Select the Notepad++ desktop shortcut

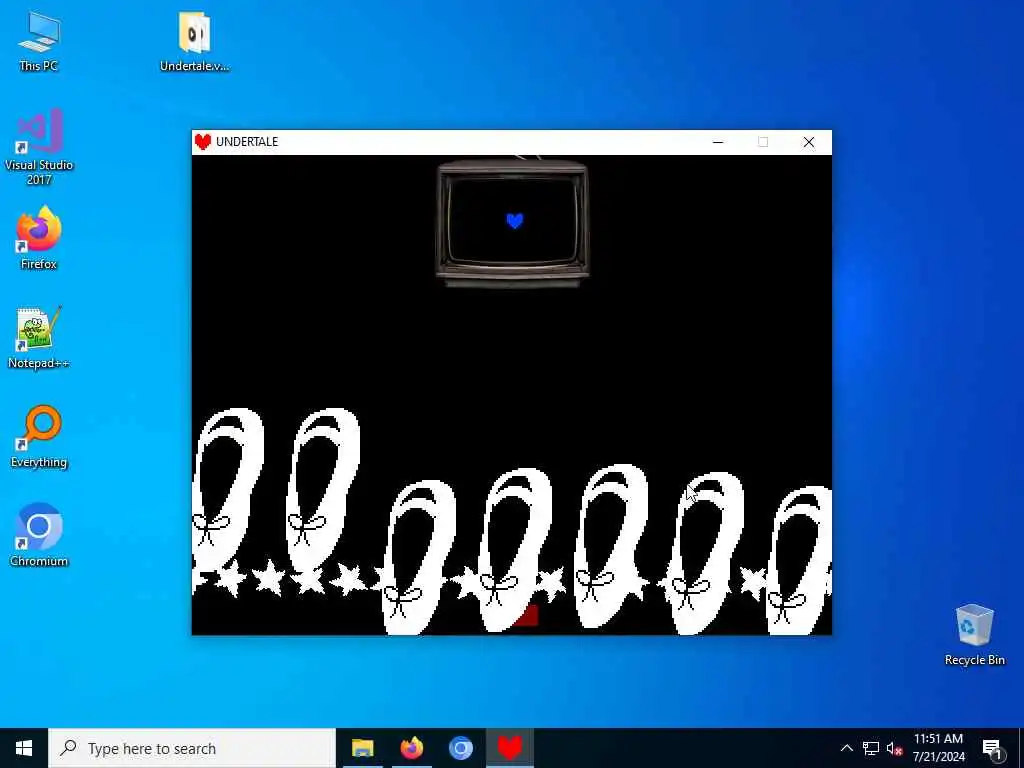point(39,338)
